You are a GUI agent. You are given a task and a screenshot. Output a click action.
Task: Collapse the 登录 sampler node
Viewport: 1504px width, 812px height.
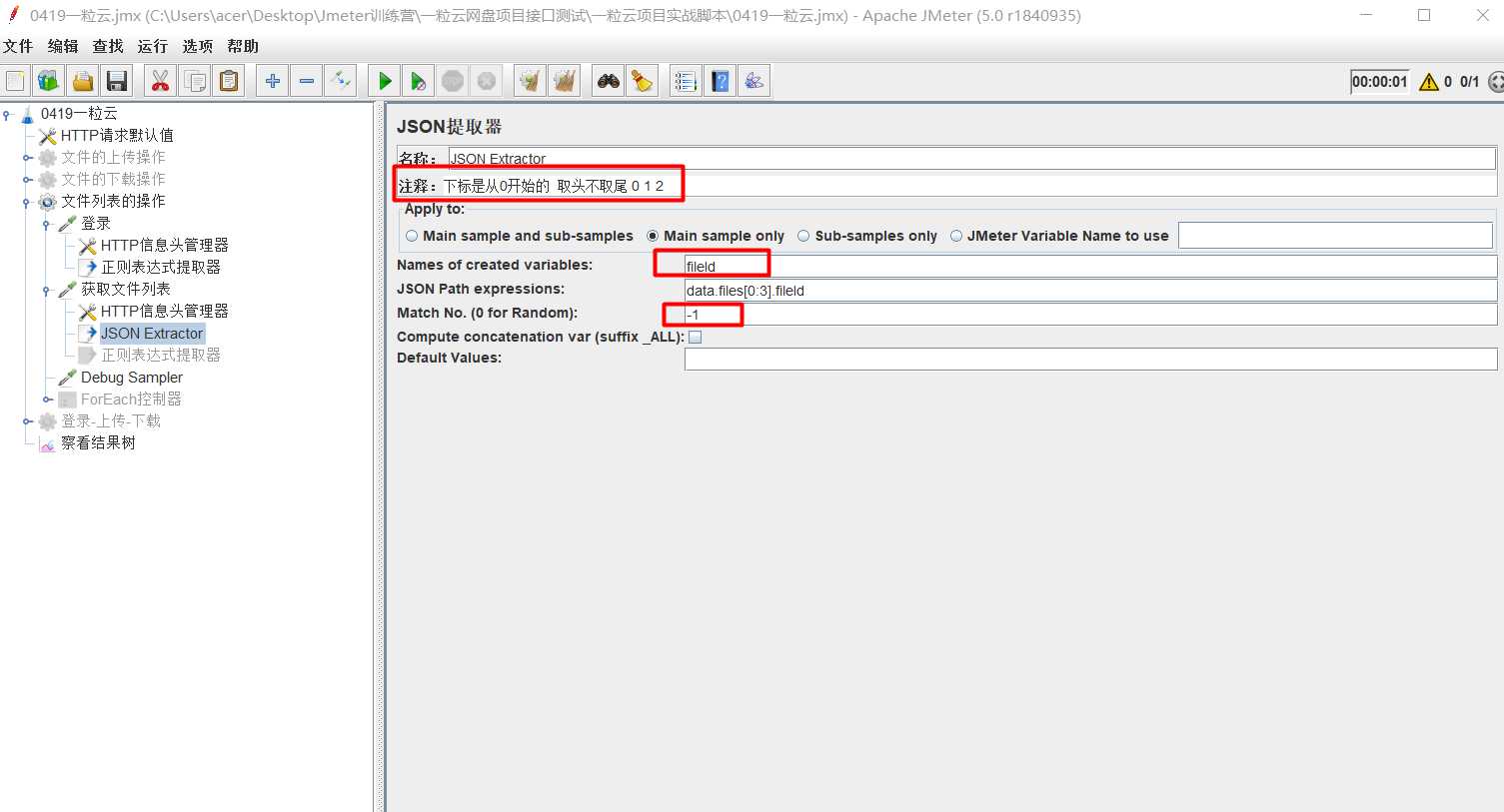click(47, 224)
